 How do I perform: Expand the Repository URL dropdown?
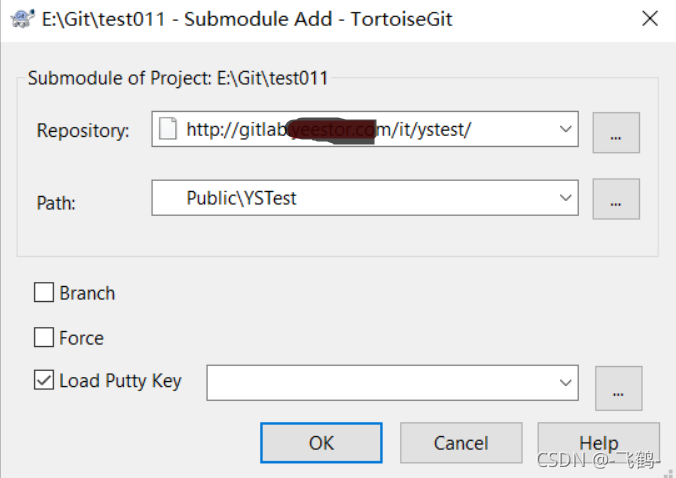[565, 129]
